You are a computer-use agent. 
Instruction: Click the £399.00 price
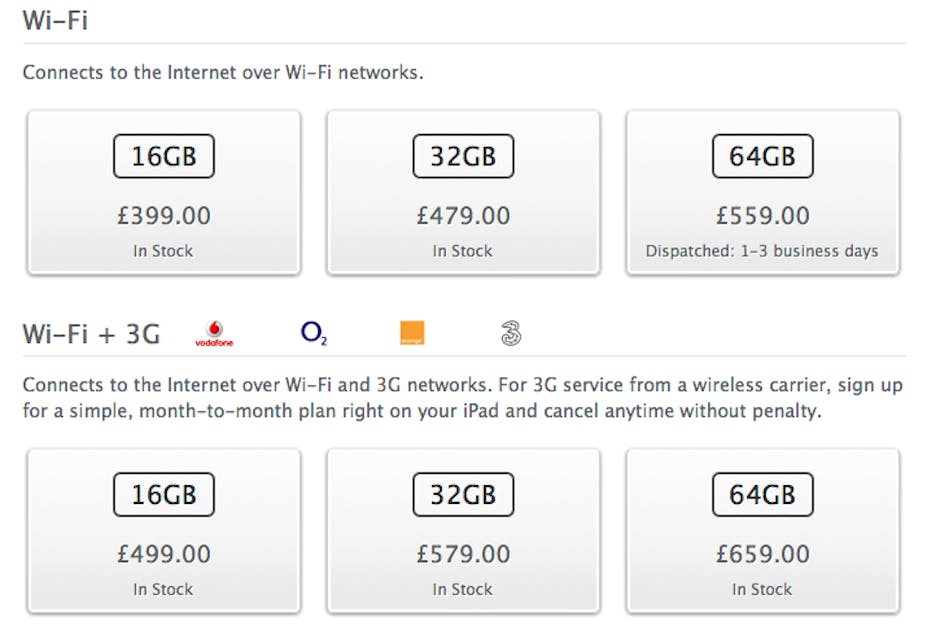click(163, 215)
